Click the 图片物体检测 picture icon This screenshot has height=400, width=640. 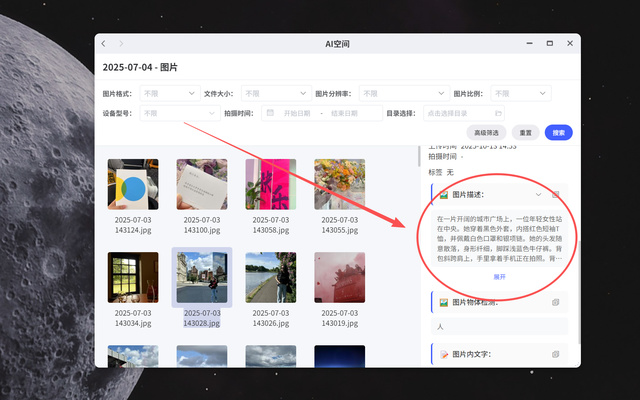coord(444,302)
